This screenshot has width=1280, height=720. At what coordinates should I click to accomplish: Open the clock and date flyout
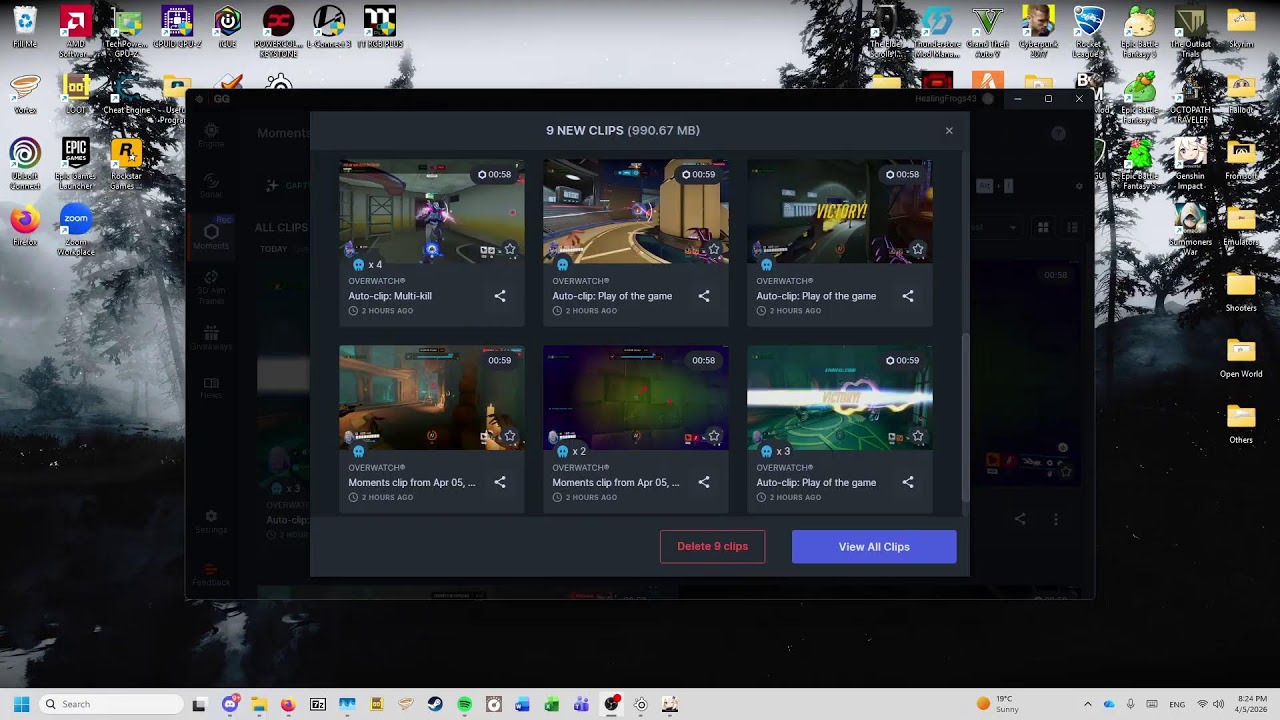tap(1253, 704)
